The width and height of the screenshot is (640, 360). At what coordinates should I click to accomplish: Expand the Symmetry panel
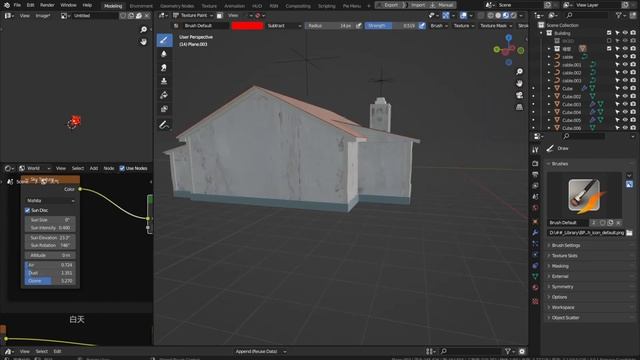point(562,287)
